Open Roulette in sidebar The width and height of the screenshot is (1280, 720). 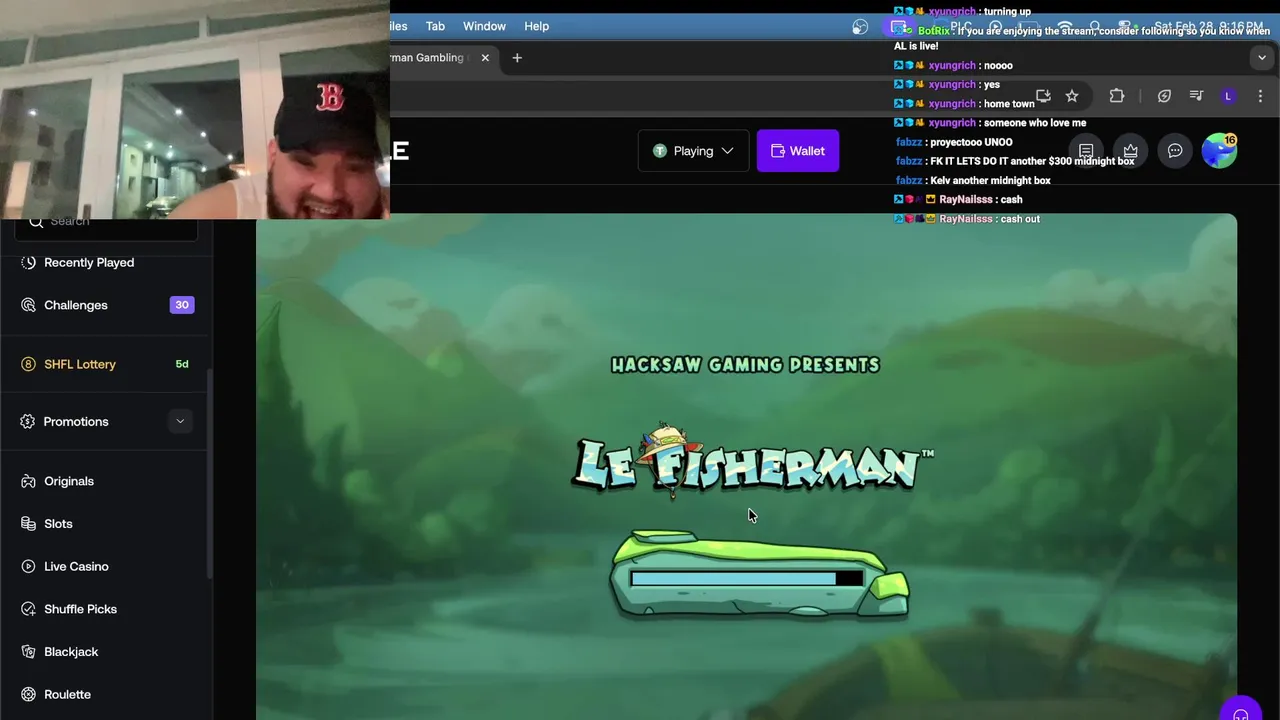click(67, 694)
